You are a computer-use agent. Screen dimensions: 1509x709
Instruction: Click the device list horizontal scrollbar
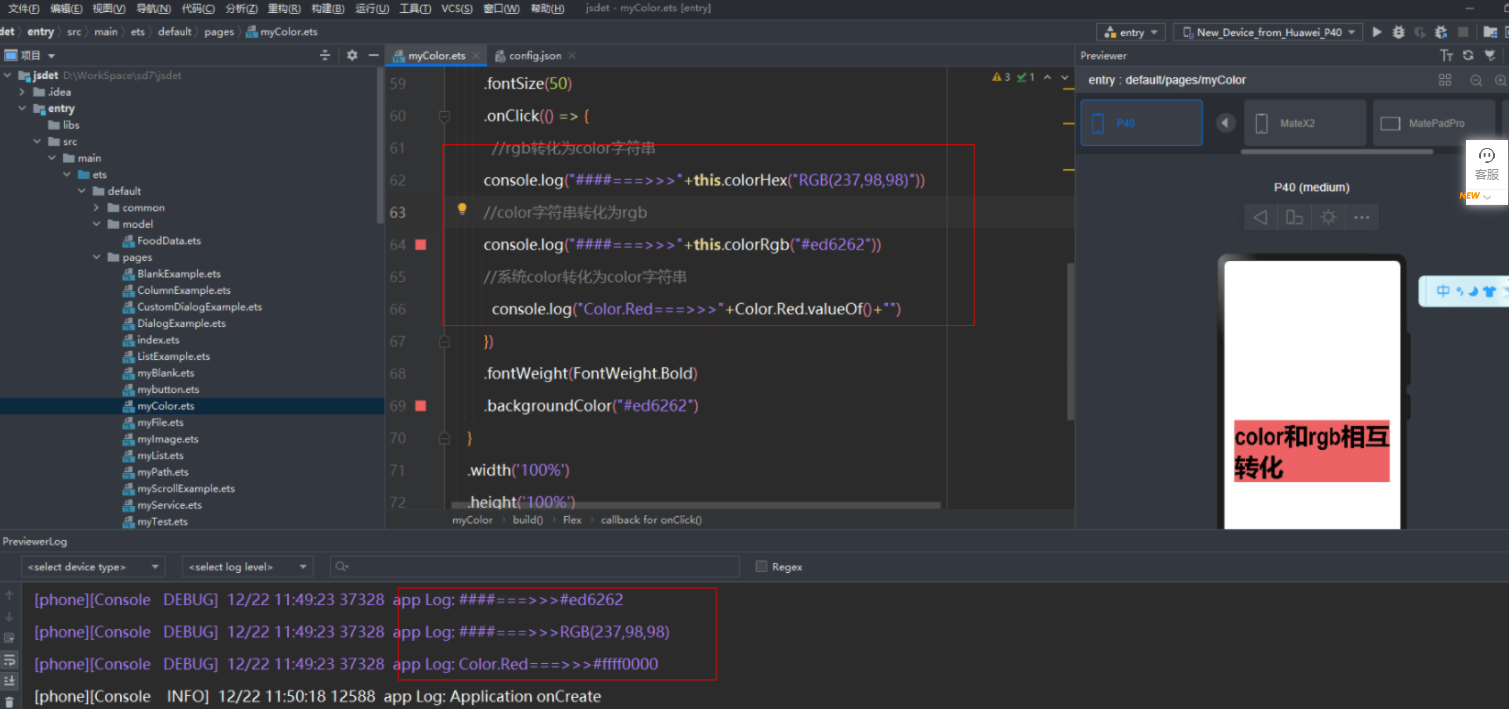(x=1337, y=152)
